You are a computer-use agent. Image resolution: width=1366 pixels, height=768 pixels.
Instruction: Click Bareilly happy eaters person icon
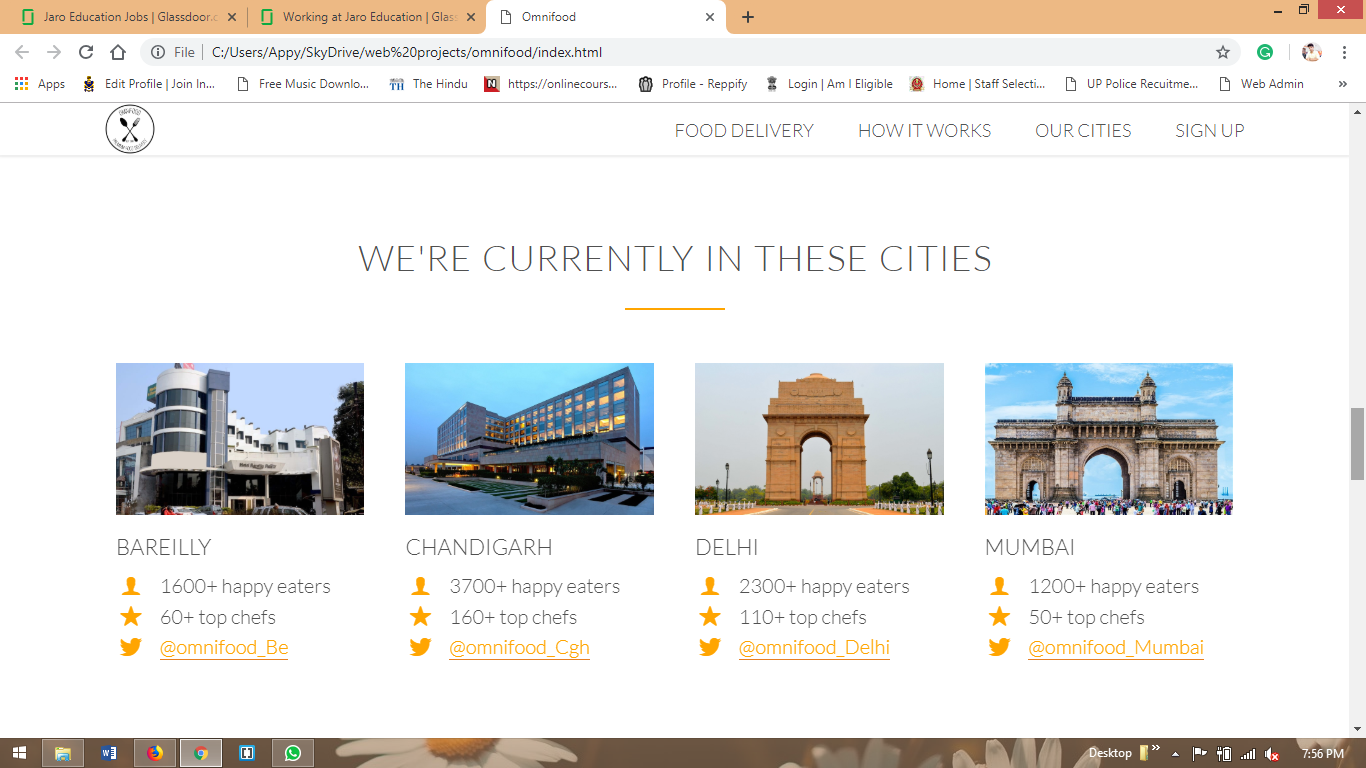(x=130, y=586)
